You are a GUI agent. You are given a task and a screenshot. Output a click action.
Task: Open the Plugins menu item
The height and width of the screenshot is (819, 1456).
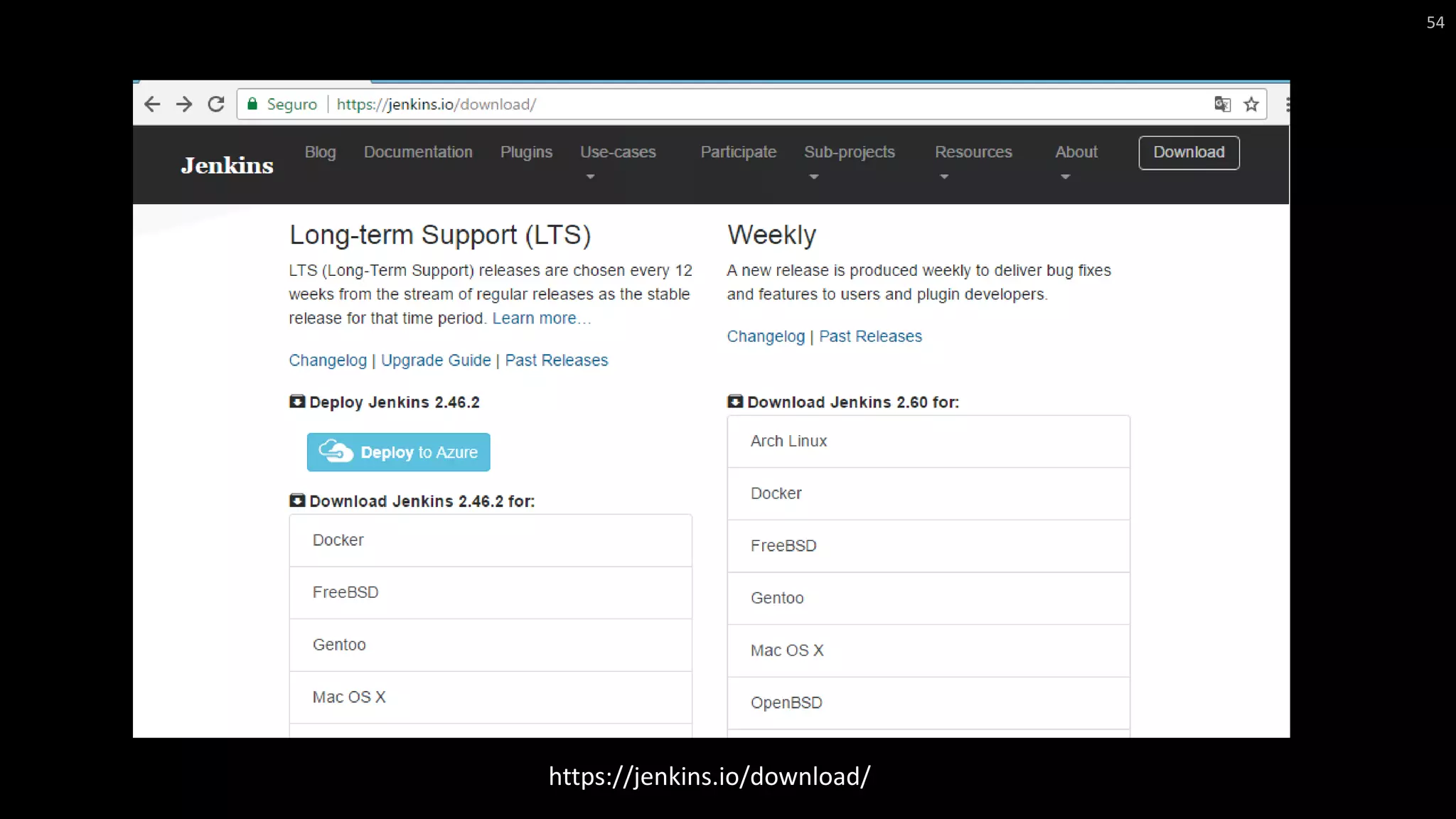pyautogui.click(x=526, y=152)
